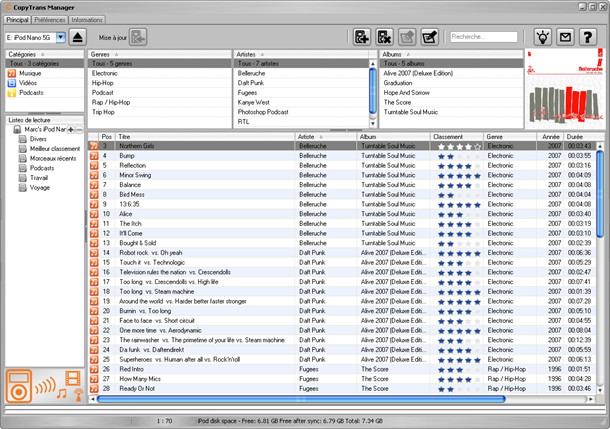Click the horizontal scrollbar under the track list
This screenshot has height=429, width=610.
[x=301, y=399]
